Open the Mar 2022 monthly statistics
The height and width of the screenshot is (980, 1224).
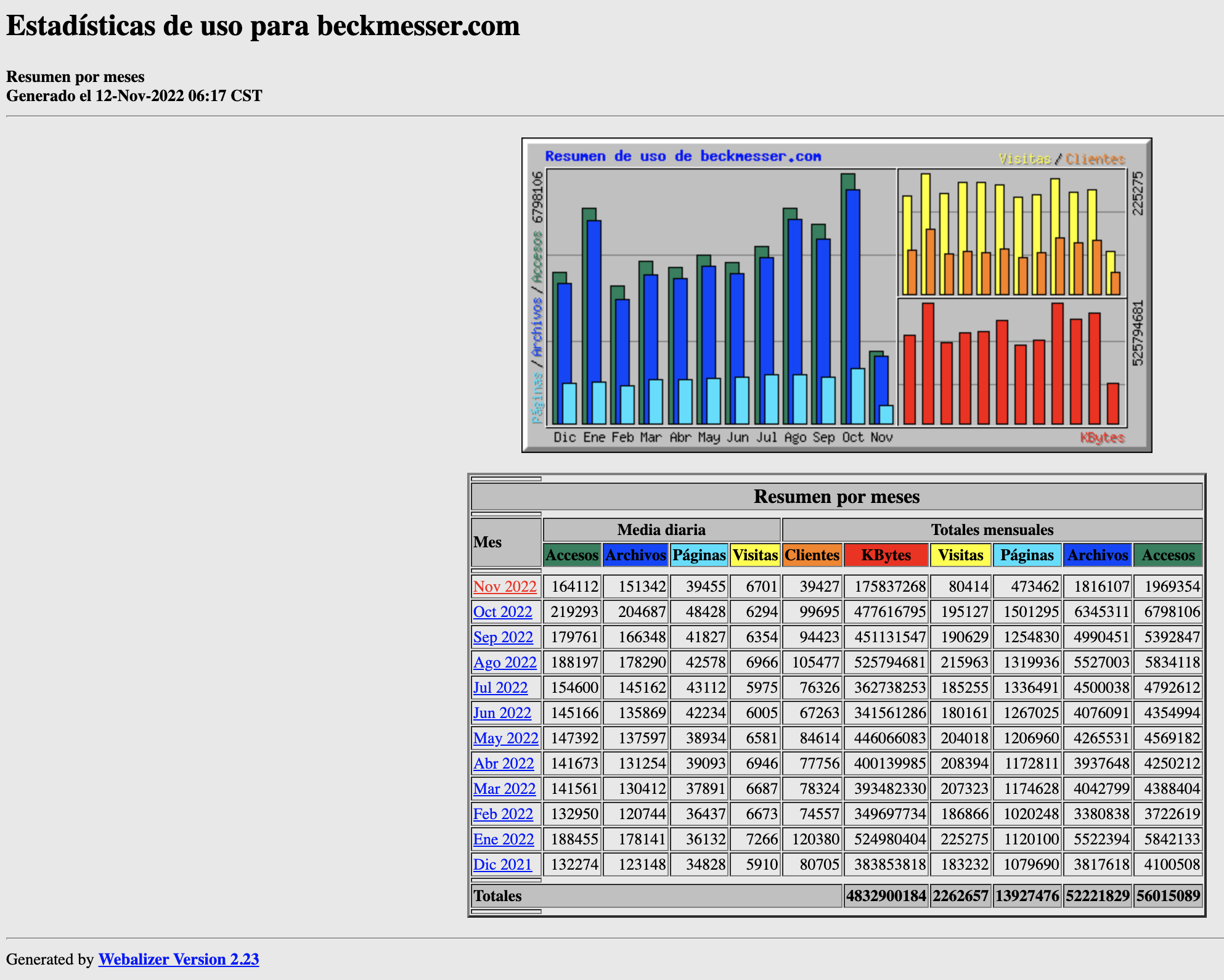coord(504,788)
